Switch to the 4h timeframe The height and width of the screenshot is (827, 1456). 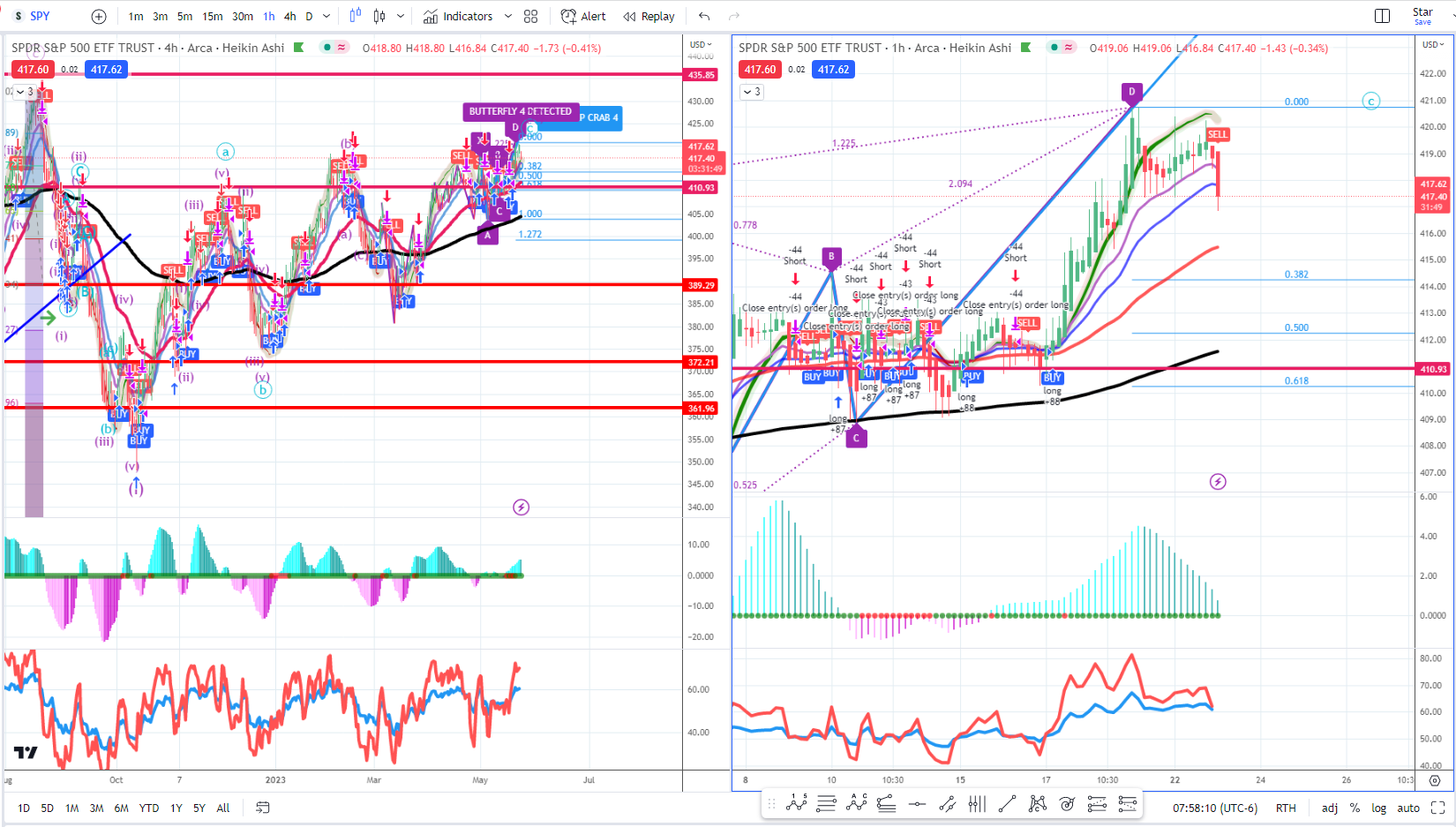[x=290, y=16]
